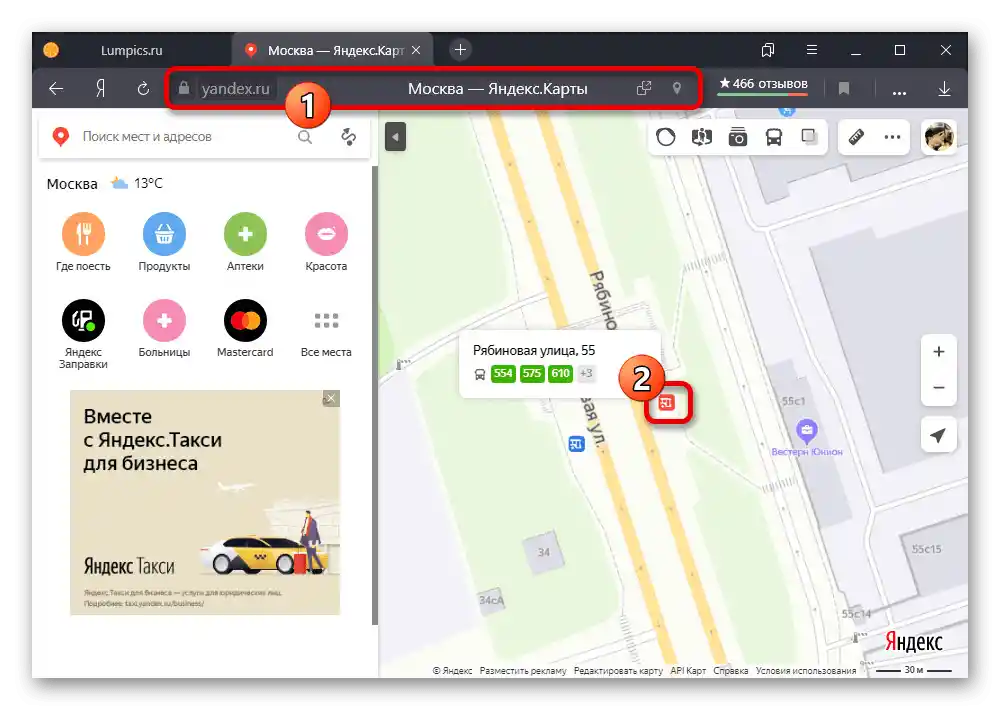Click the © Яндекс copyright link
The width and height of the screenshot is (1000, 710).
[x=452, y=670]
